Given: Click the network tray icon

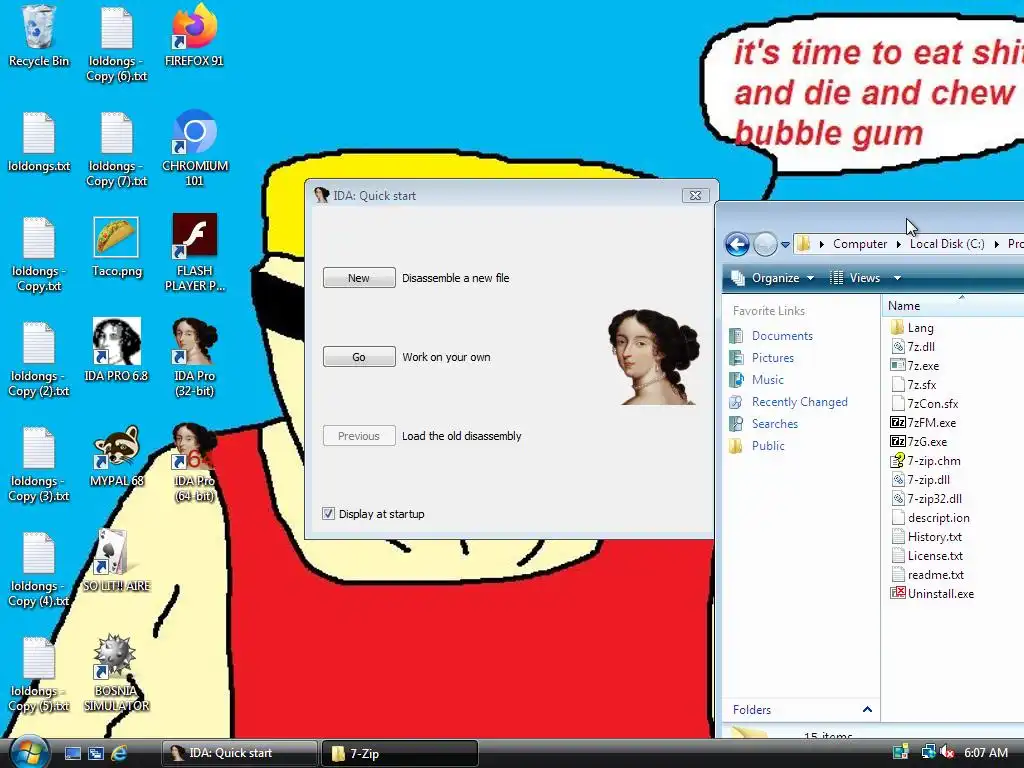Looking at the screenshot, I should 927,752.
